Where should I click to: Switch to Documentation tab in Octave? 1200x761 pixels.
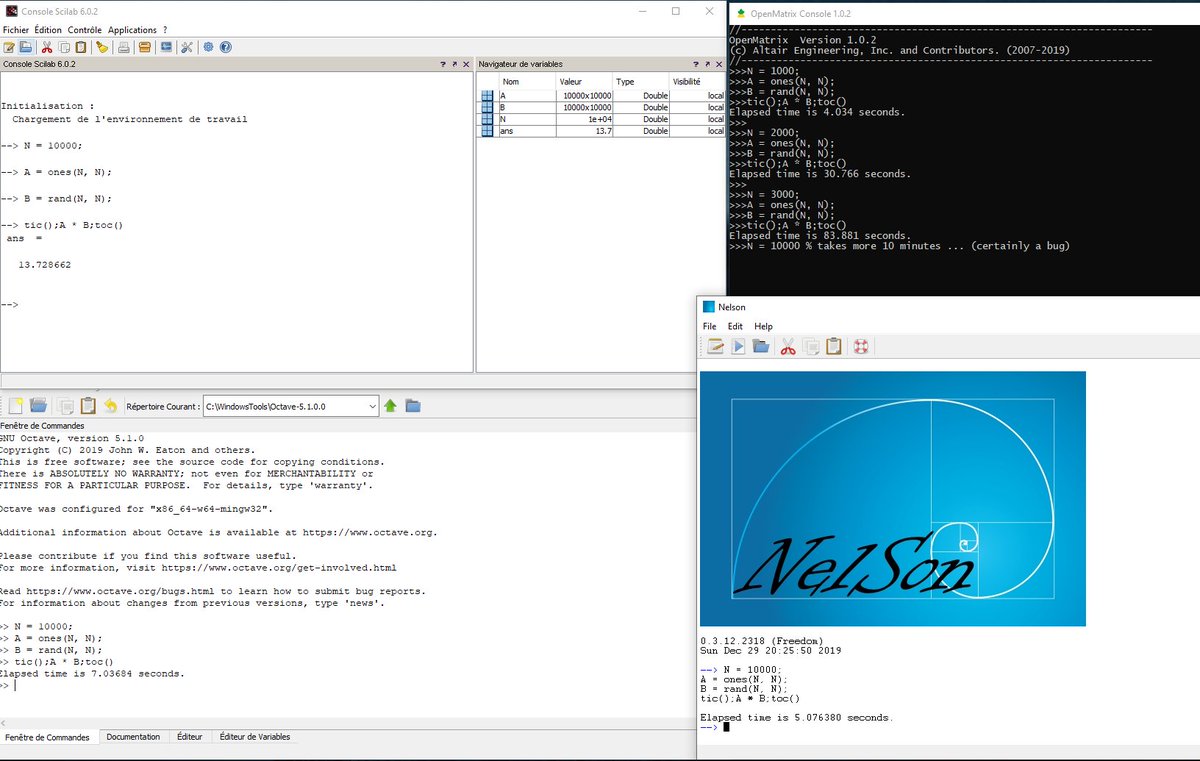tap(133, 737)
